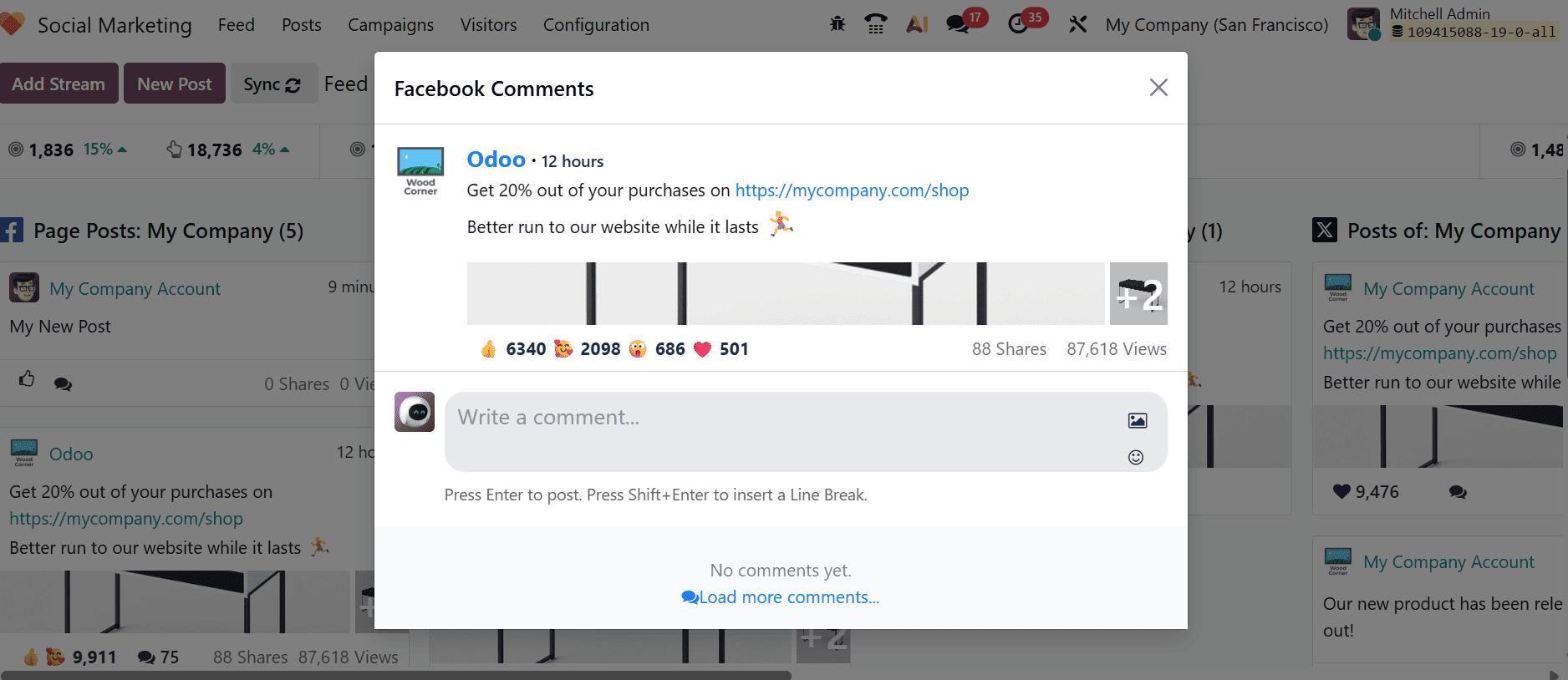The width and height of the screenshot is (1568, 680).
Task: Open shop link in Facebook stream Odoo post
Action: pyautogui.click(x=126, y=519)
